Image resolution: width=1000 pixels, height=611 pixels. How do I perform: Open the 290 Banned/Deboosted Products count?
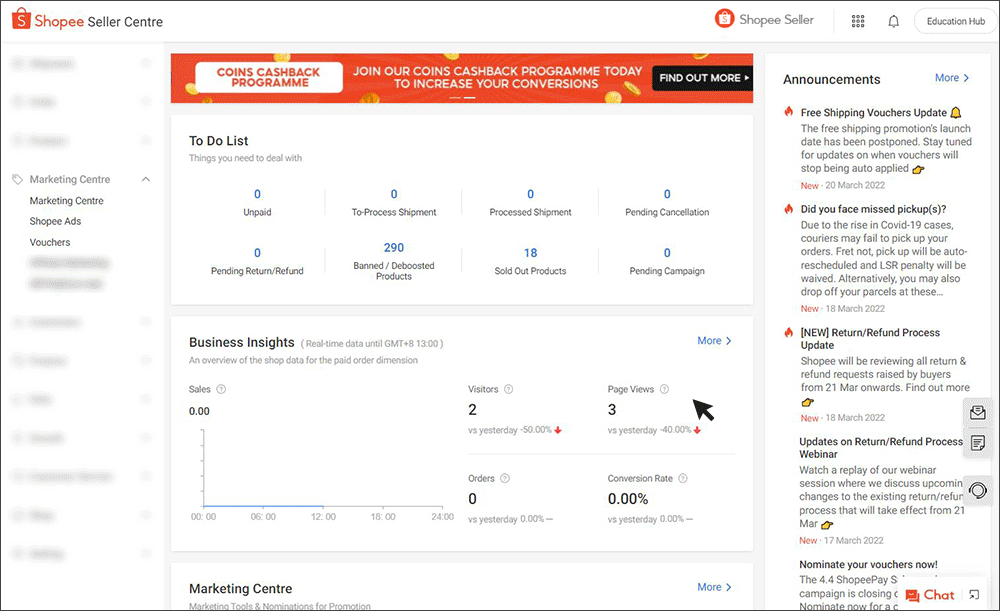click(393, 247)
